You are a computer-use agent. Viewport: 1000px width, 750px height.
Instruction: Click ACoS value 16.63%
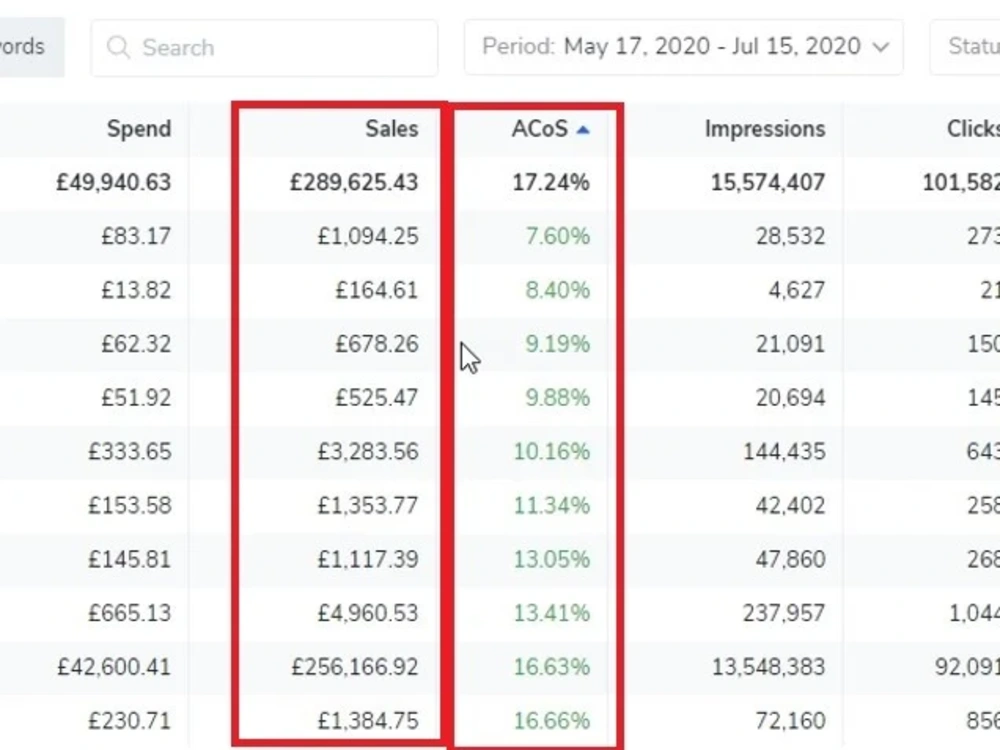(x=552, y=667)
